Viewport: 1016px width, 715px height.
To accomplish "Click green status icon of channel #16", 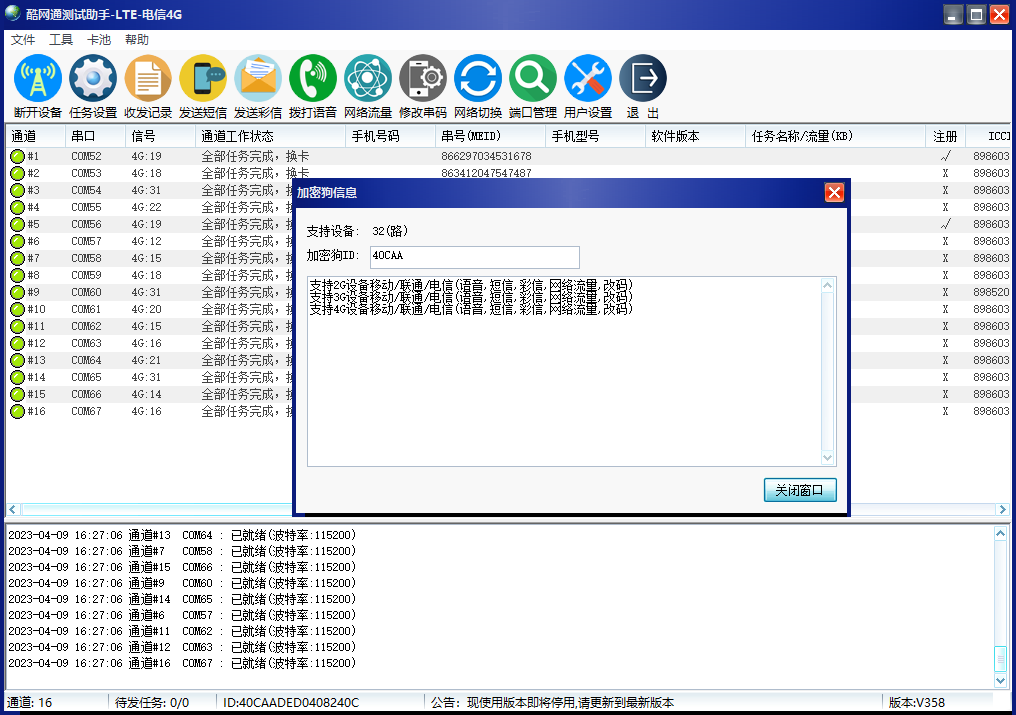I will 17,412.
